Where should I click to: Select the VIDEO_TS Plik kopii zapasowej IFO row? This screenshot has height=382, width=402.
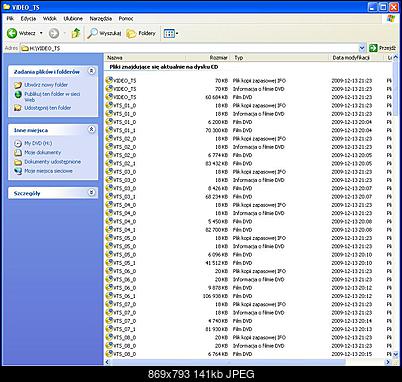click(248, 81)
